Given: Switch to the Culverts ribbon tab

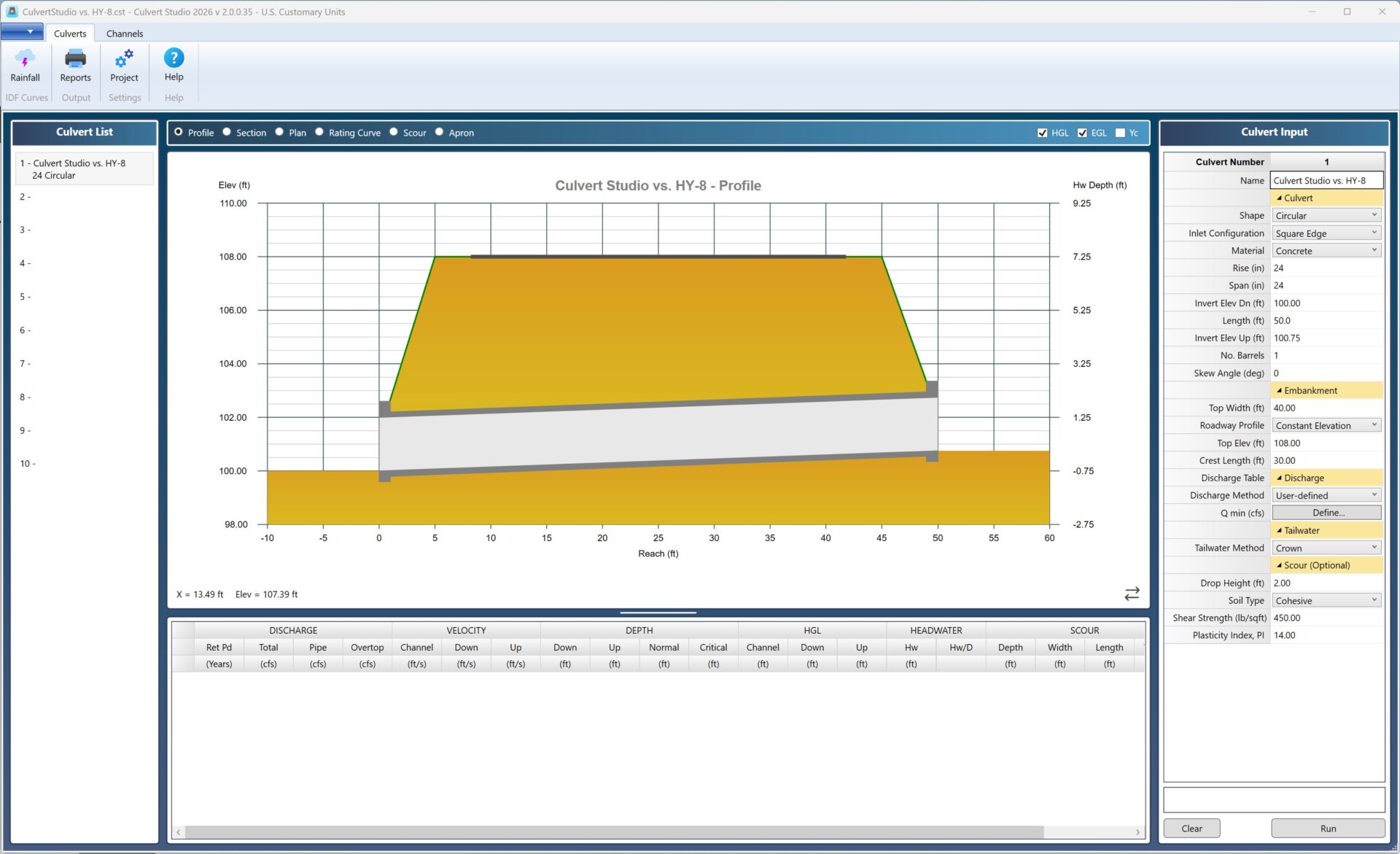Looking at the screenshot, I should [x=70, y=34].
